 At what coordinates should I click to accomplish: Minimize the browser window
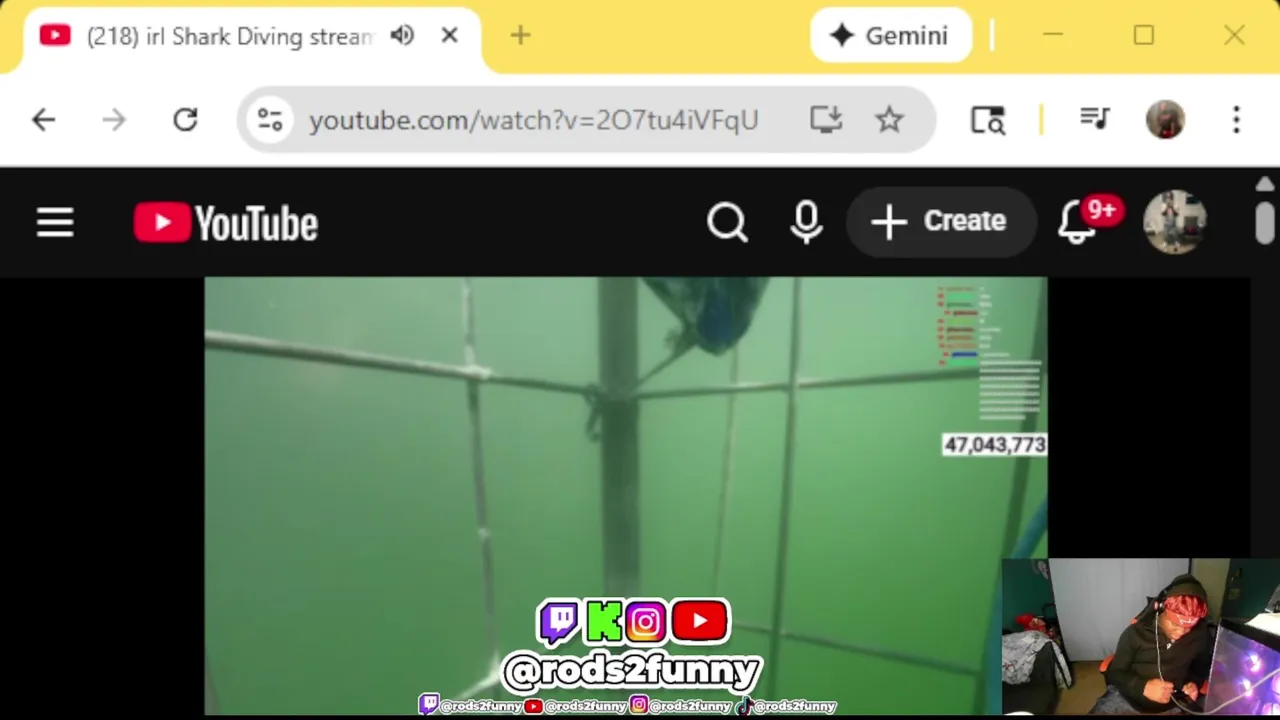pyautogui.click(x=1052, y=36)
